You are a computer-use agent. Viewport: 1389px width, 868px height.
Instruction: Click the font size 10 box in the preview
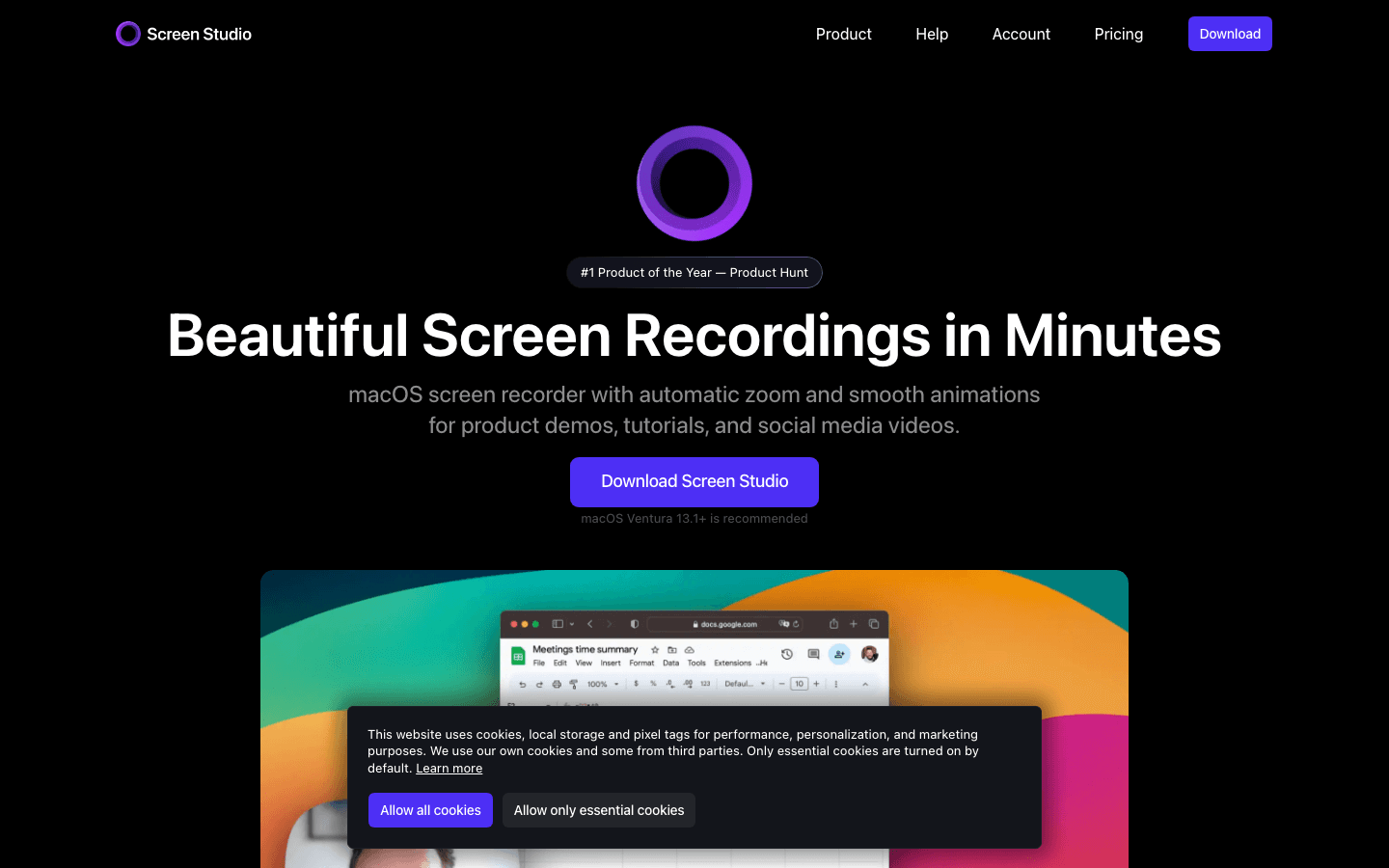coord(799,684)
